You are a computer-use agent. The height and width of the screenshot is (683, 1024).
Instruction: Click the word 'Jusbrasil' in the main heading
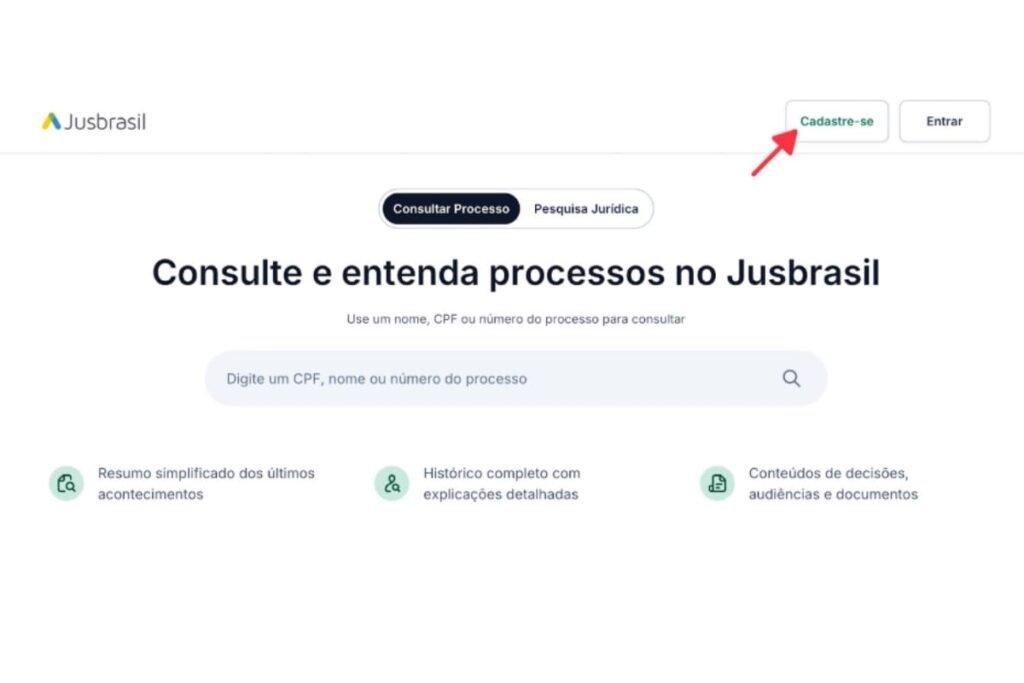[x=803, y=272]
